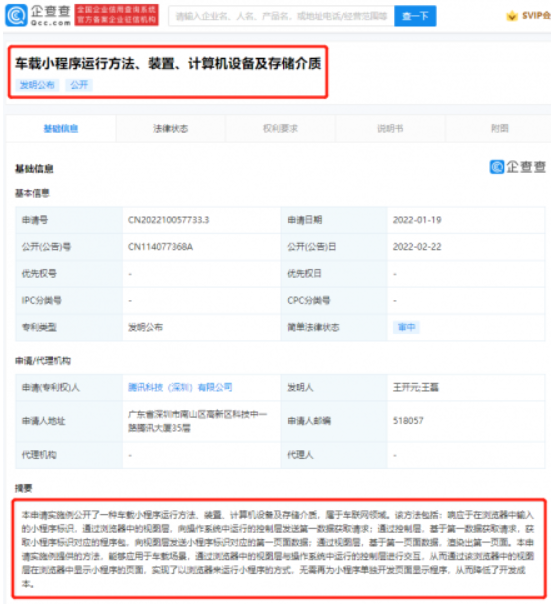Click the SVIP membership link
Viewport: 551px width, 604px height.
[x=536, y=16]
